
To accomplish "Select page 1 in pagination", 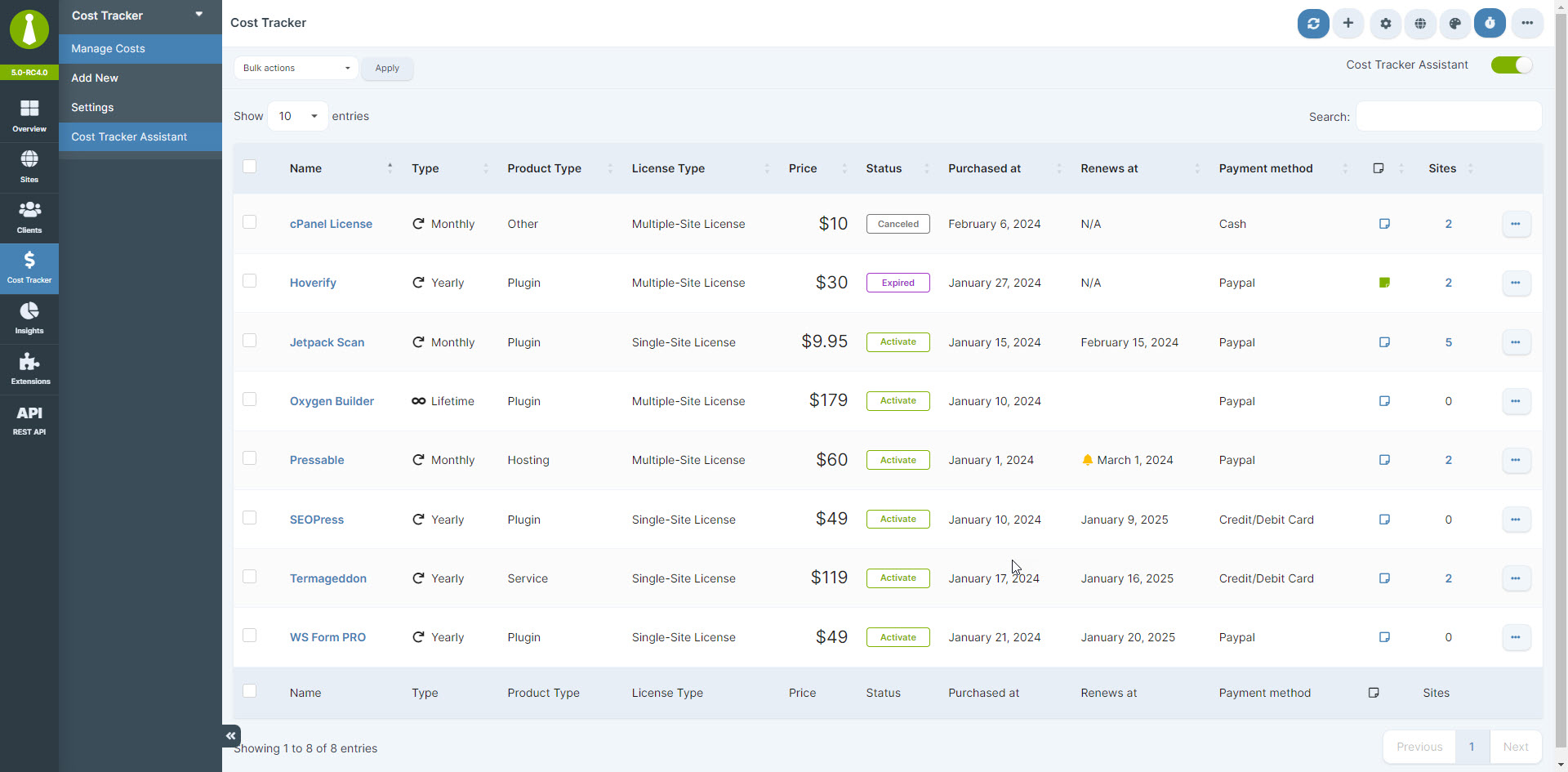I will [1472, 747].
